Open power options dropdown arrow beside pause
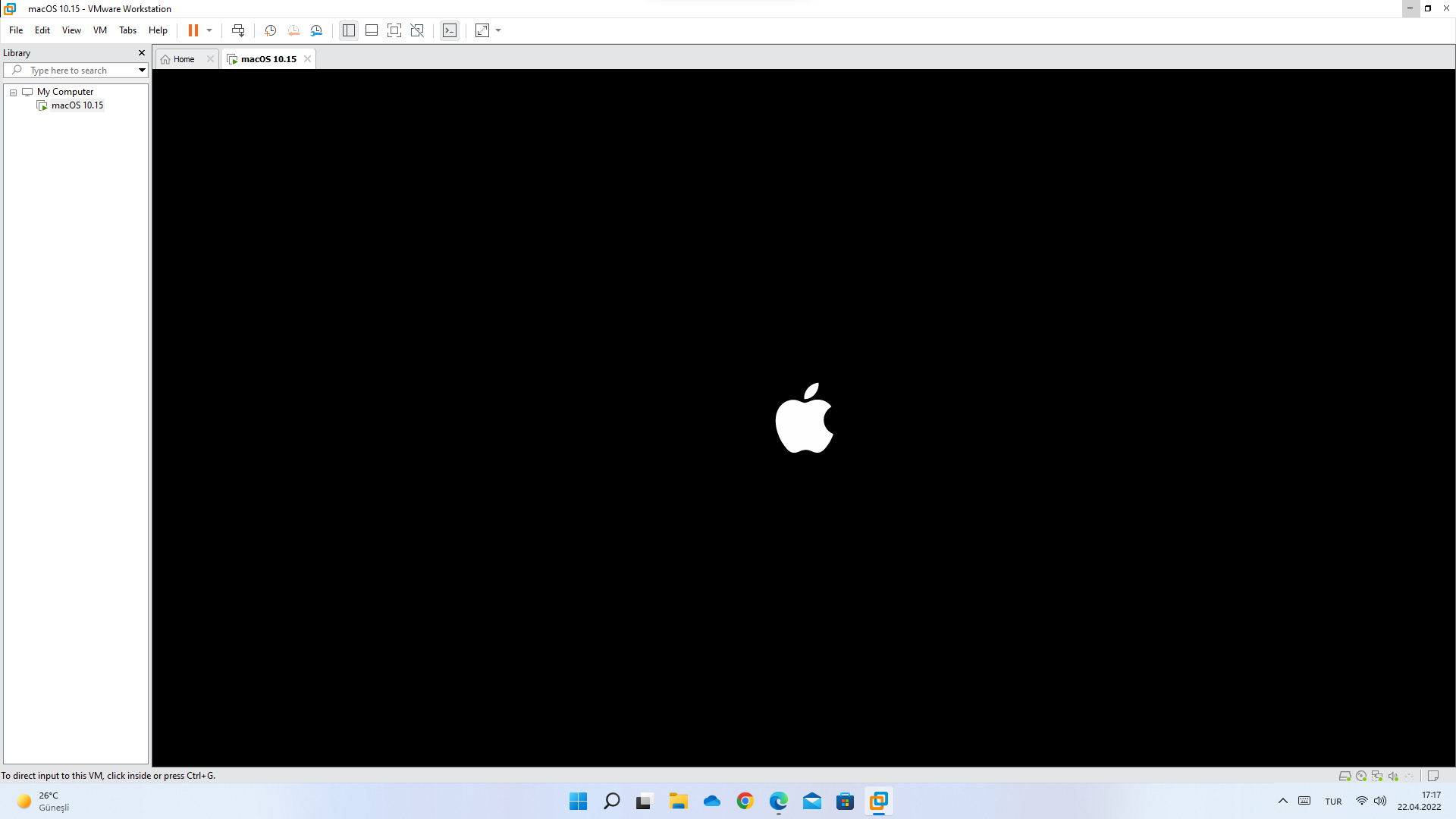The image size is (1456, 819). [x=209, y=30]
